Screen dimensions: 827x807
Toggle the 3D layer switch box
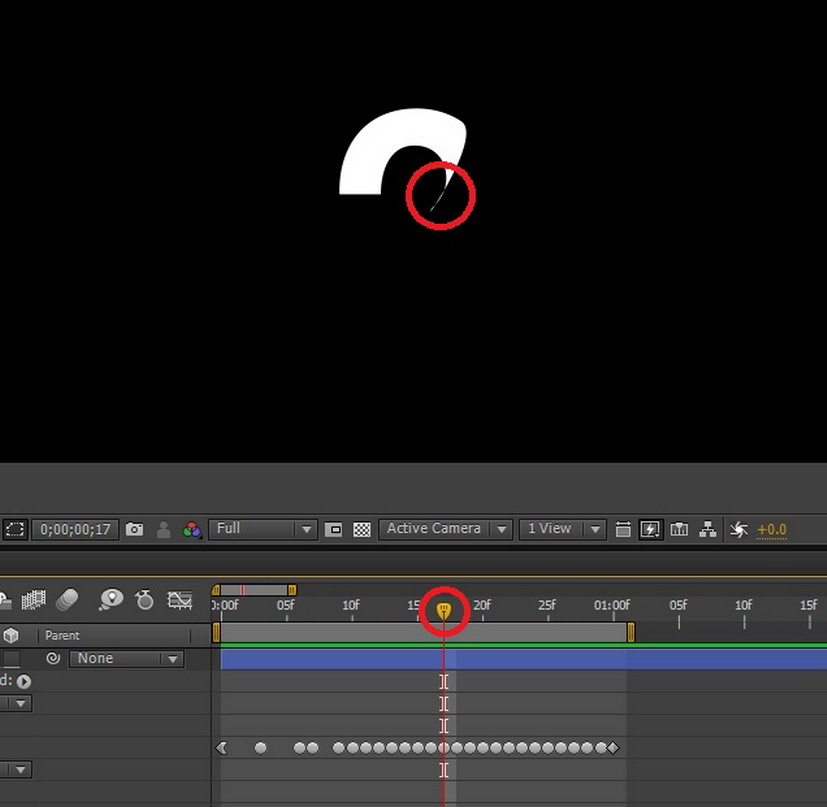pos(12,658)
